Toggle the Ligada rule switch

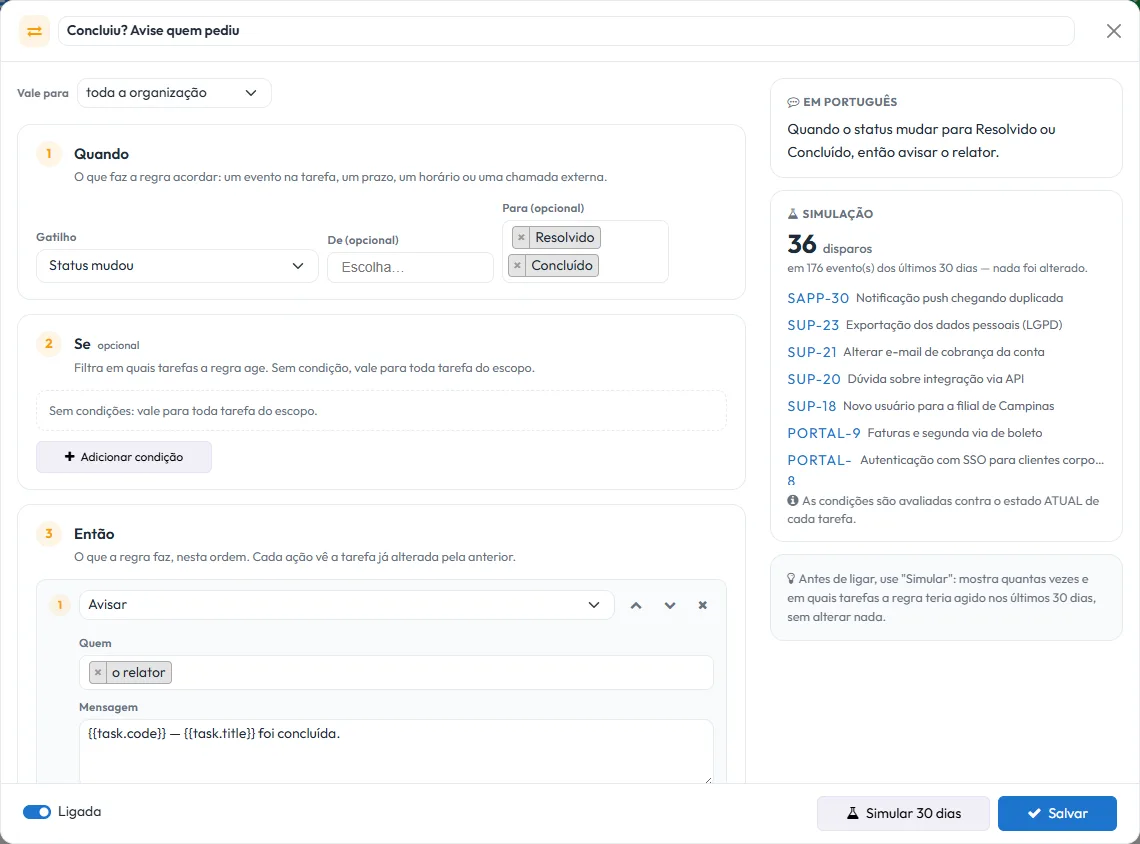coord(37,812)
